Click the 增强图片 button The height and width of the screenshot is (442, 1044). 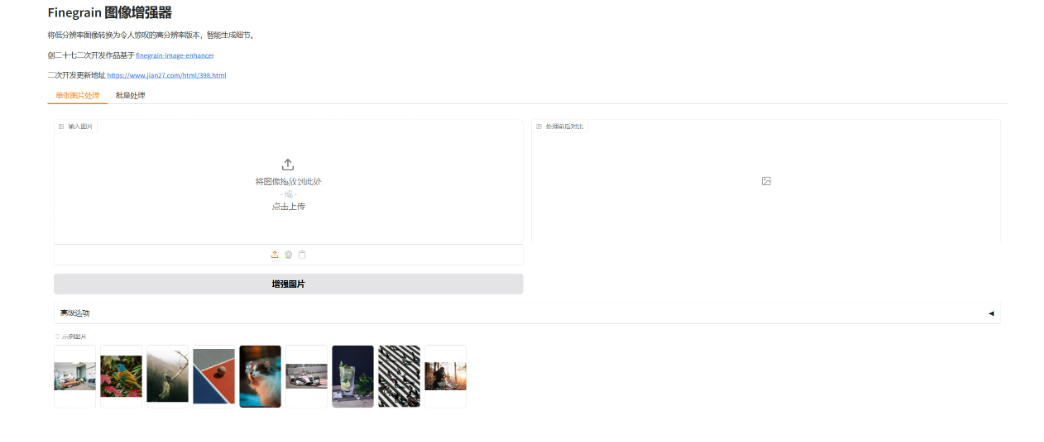tap(288, 284)
